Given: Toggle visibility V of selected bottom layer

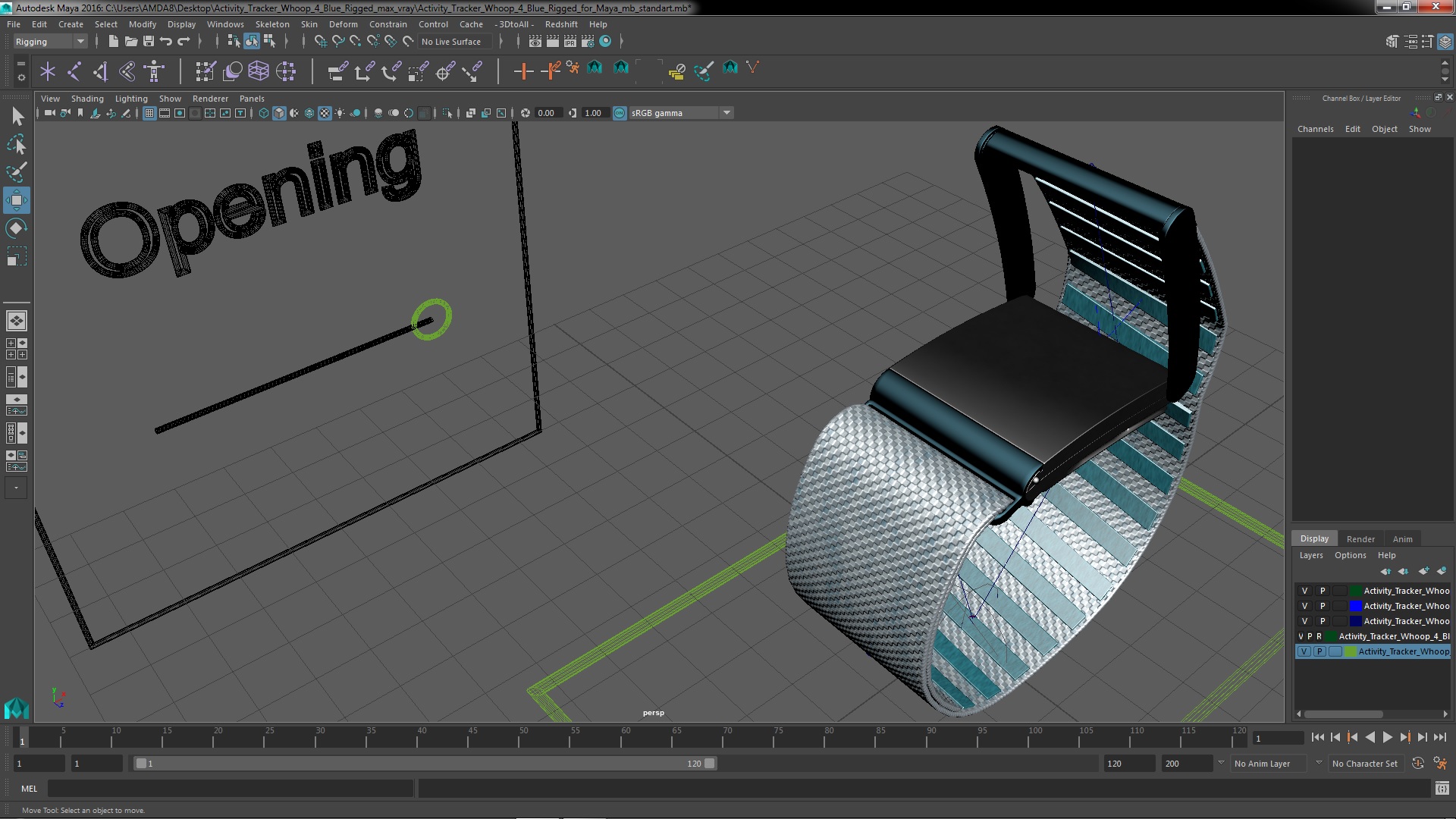Looking at the screenshot, I should tap(1304, 651).
